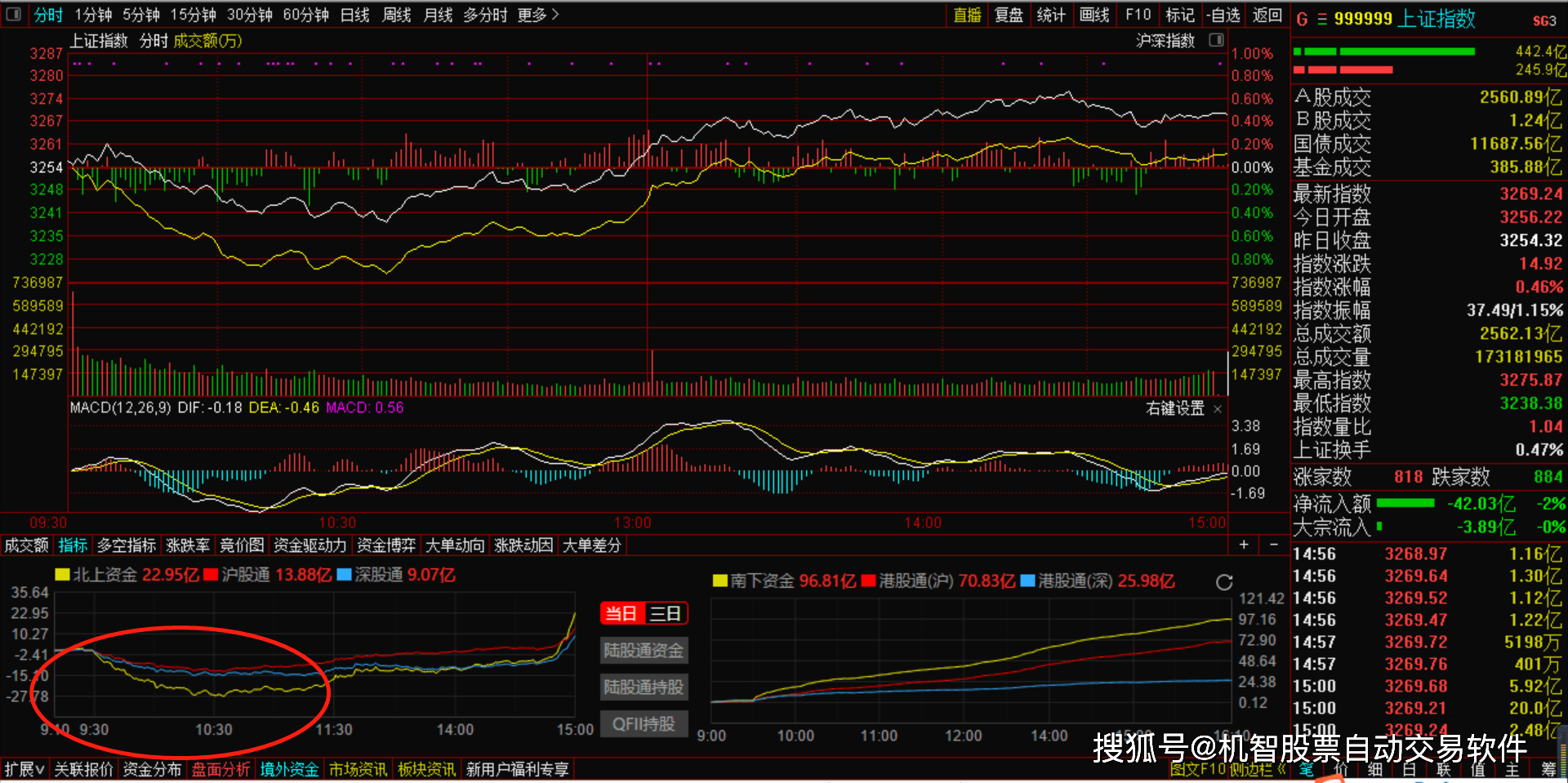Open the 资金分布 bottom tab
The width and height of the screenshot is (1568, 783).
[152, 769]
